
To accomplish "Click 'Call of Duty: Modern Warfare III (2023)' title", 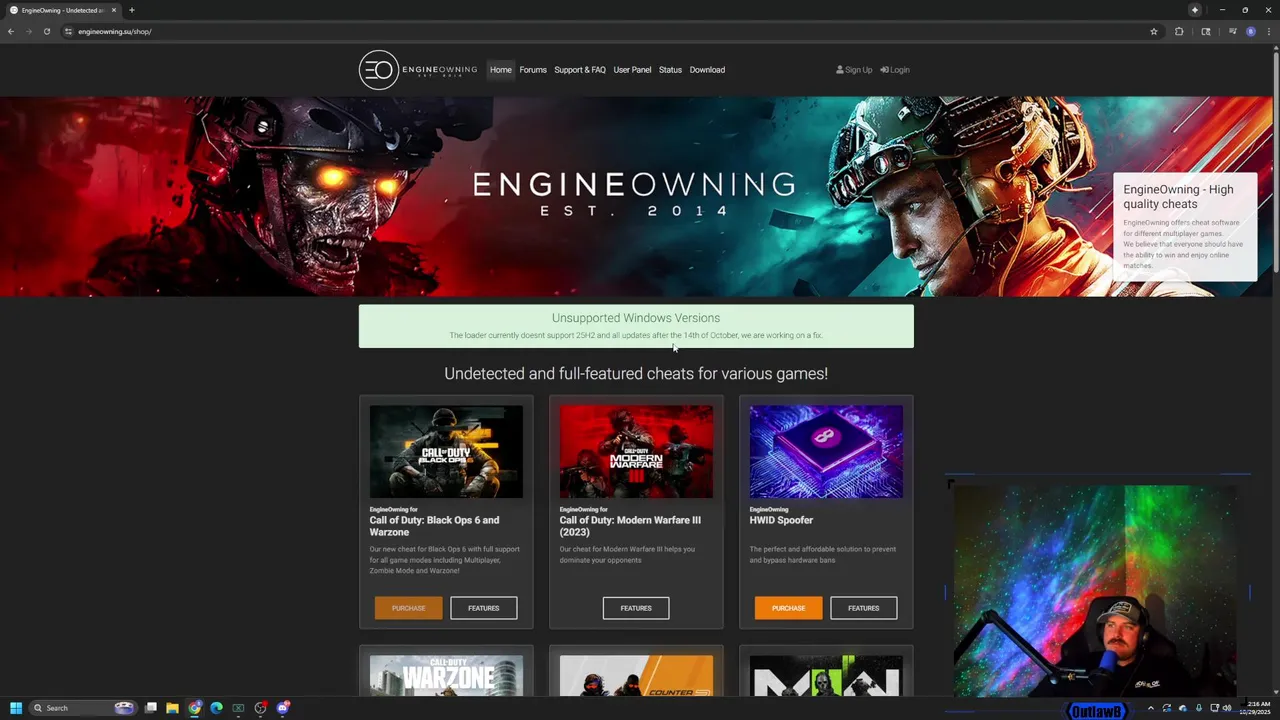I will [630, 526].
